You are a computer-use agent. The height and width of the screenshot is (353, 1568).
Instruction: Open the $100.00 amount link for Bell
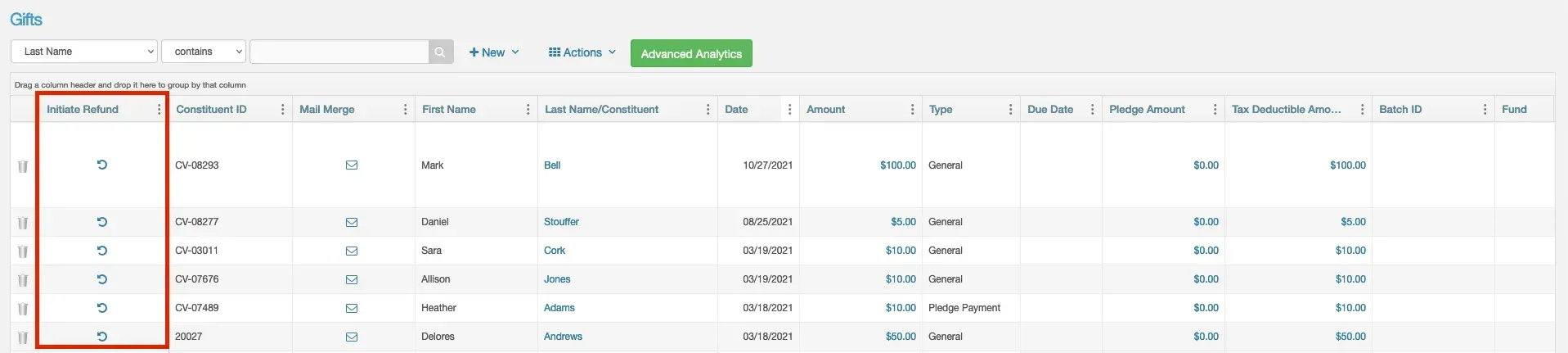[x=898, y=165]
